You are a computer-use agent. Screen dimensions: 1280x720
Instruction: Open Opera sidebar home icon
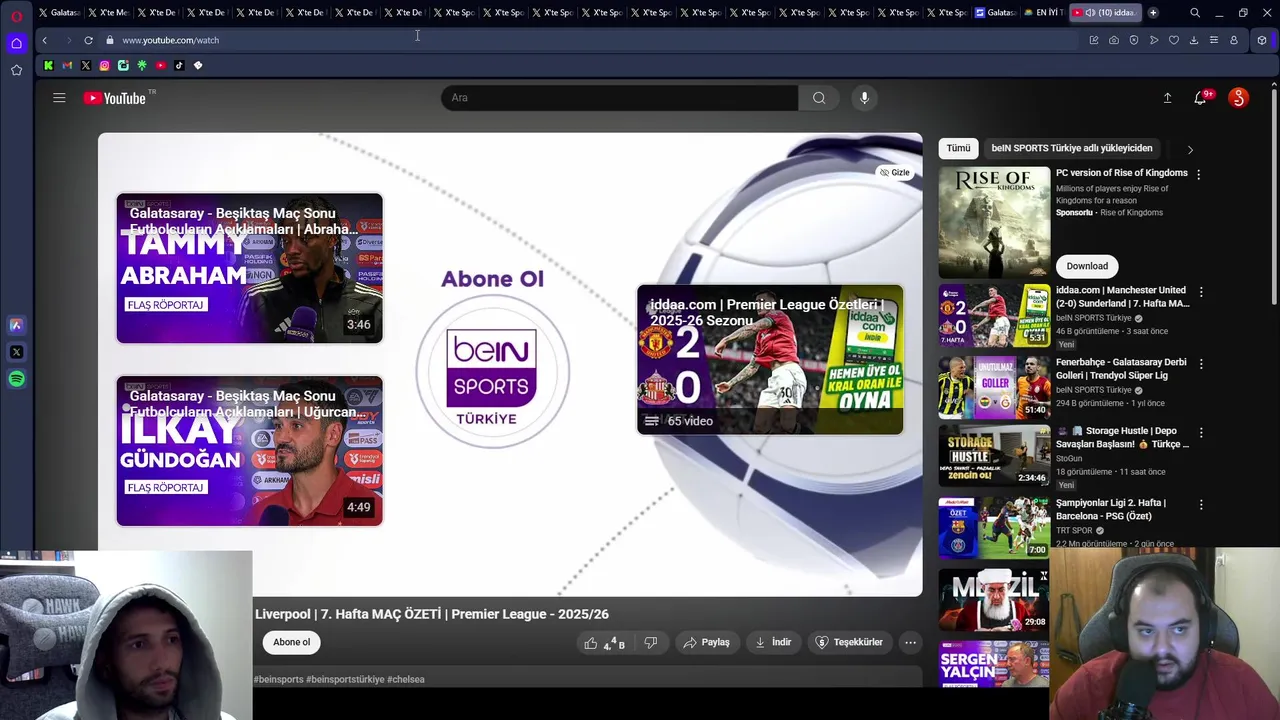(x=16, y=43)
